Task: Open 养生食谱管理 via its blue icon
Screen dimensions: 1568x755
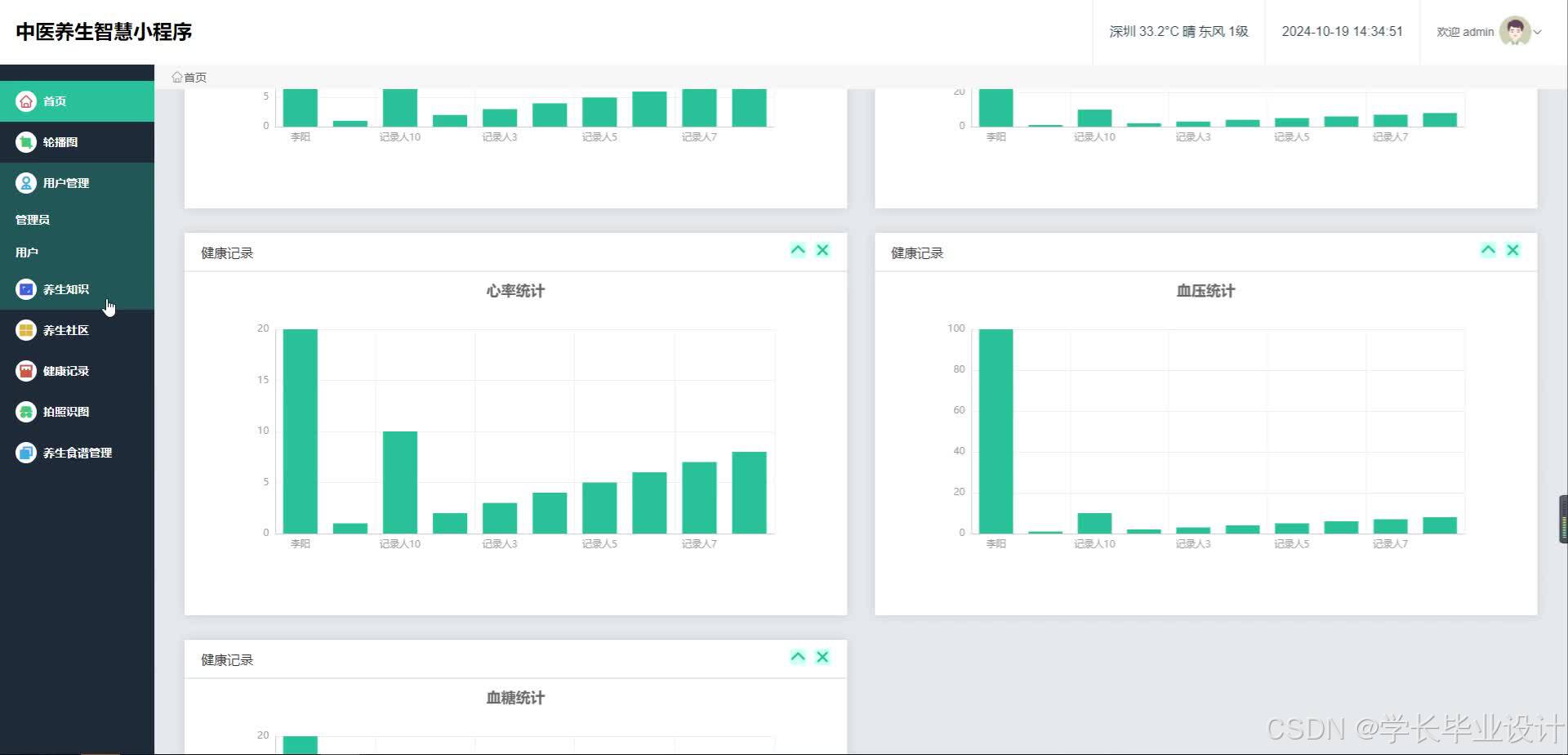Action: coord(26,453)
